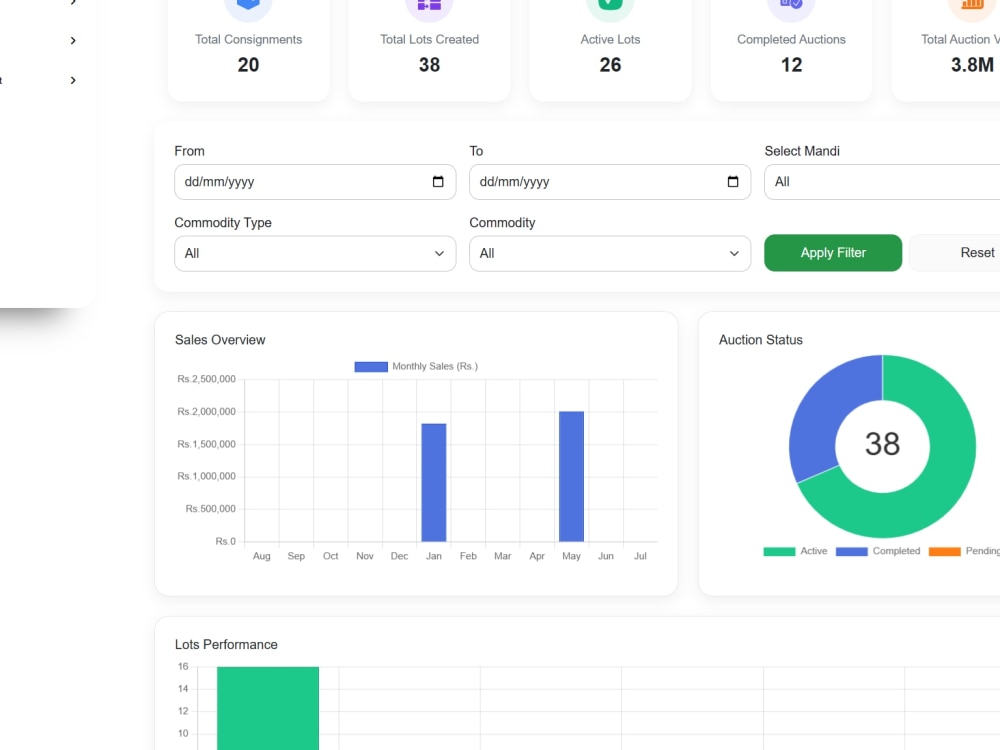This screenshot has height=750, width=1000.
Task: Open the To date calendar picker icon
Action: pyautogui.click(x=733, y=182)
